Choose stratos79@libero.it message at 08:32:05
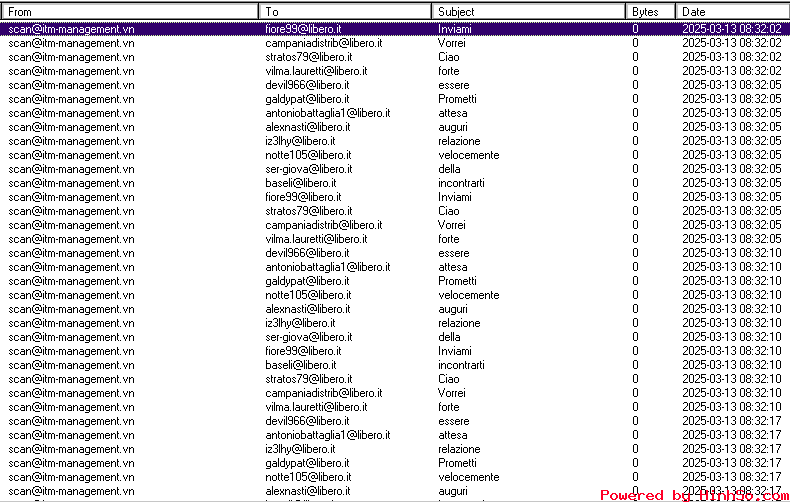The image size is (790, 502). click(x=395, y=211)
